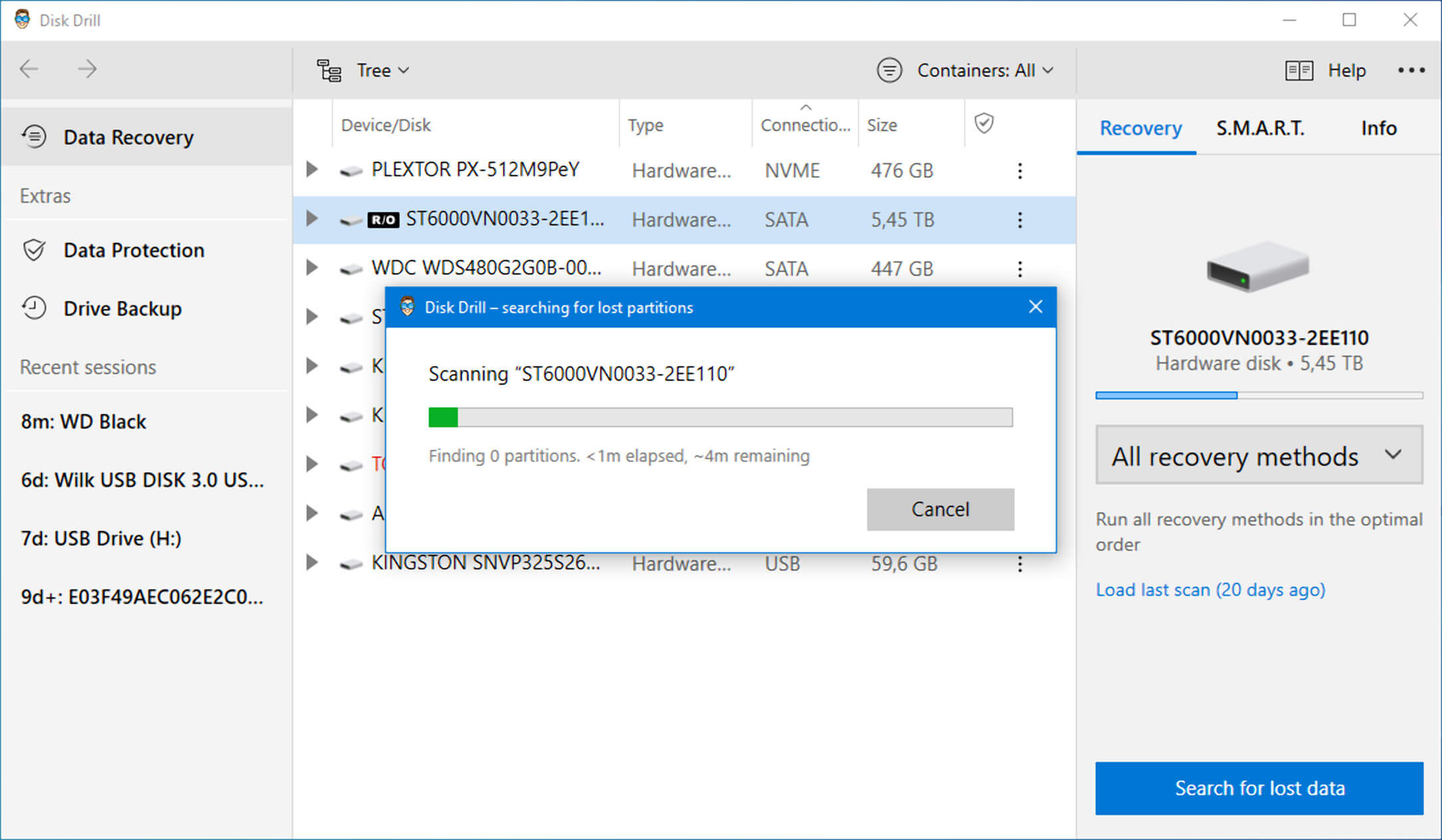
Task: Open the Help link
Action: tap(1346, 70)
